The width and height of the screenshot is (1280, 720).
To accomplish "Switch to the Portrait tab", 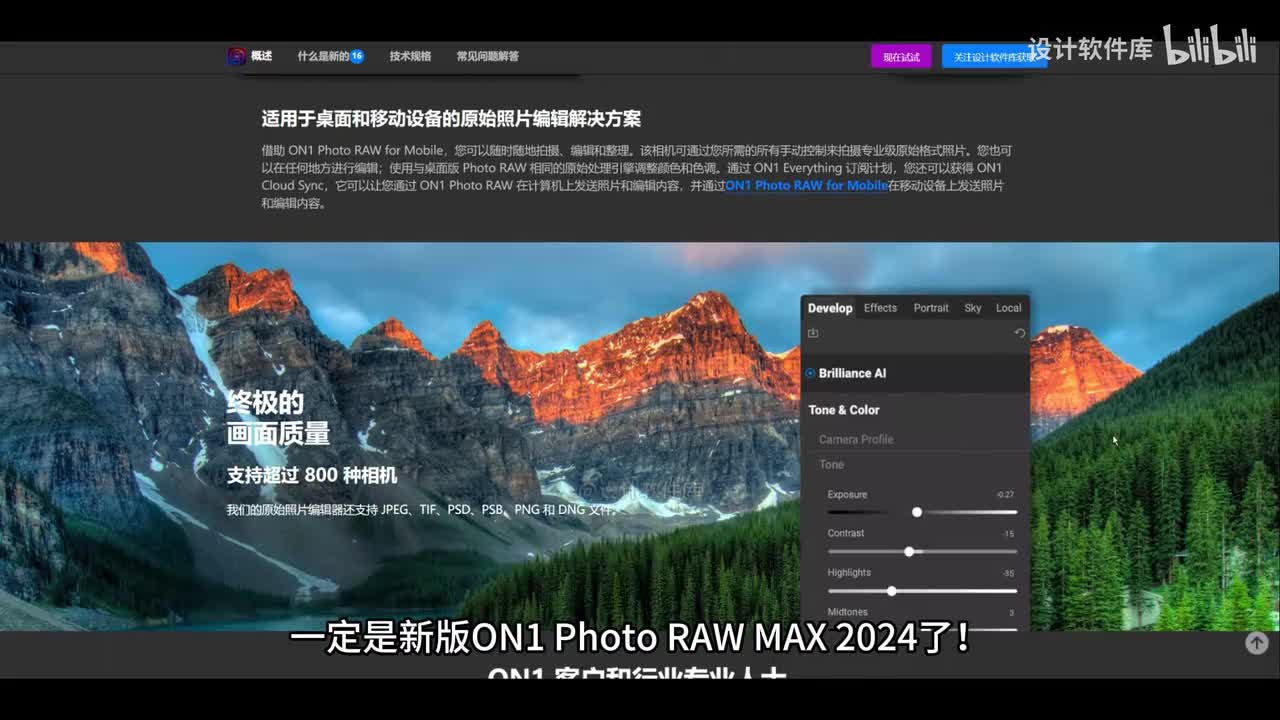I will pos(931,308).
